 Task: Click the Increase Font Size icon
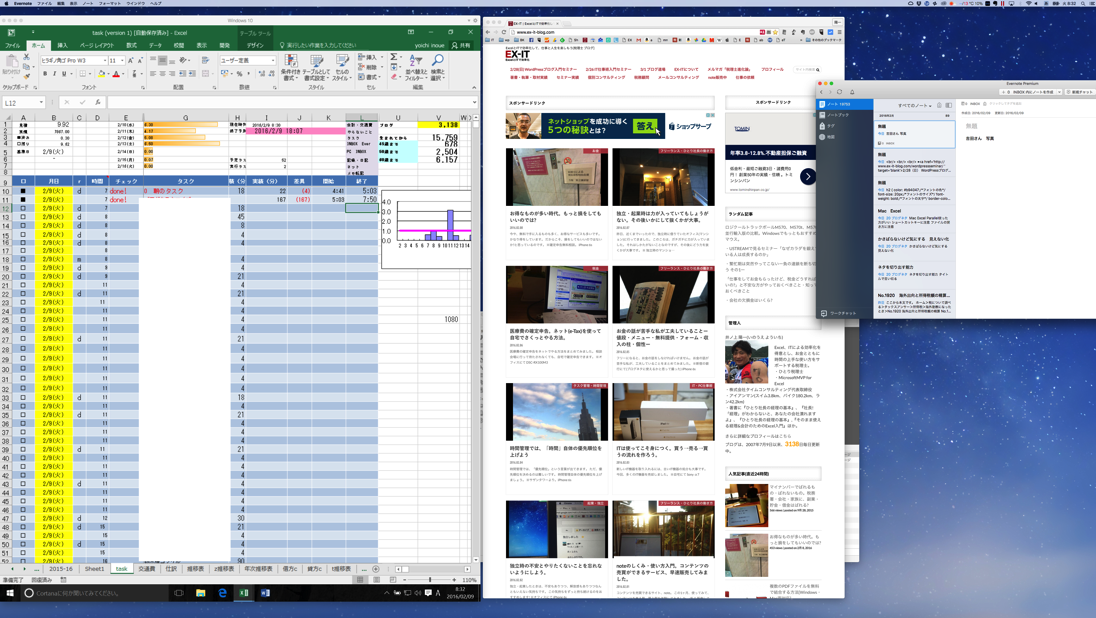tap(131, 61)
